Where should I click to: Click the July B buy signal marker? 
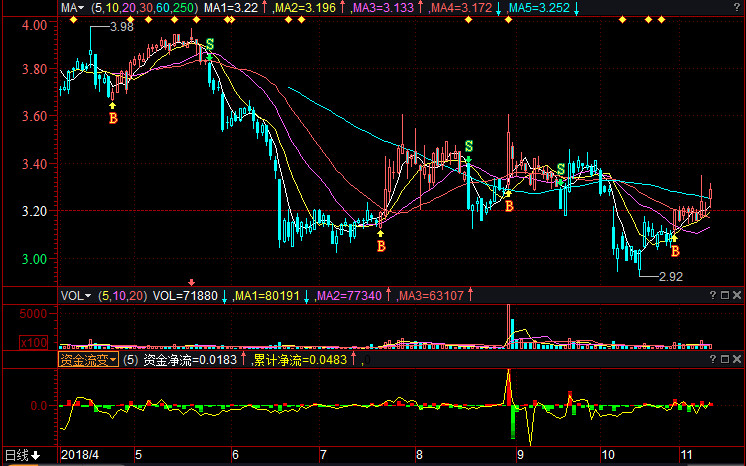pos(381,246)
